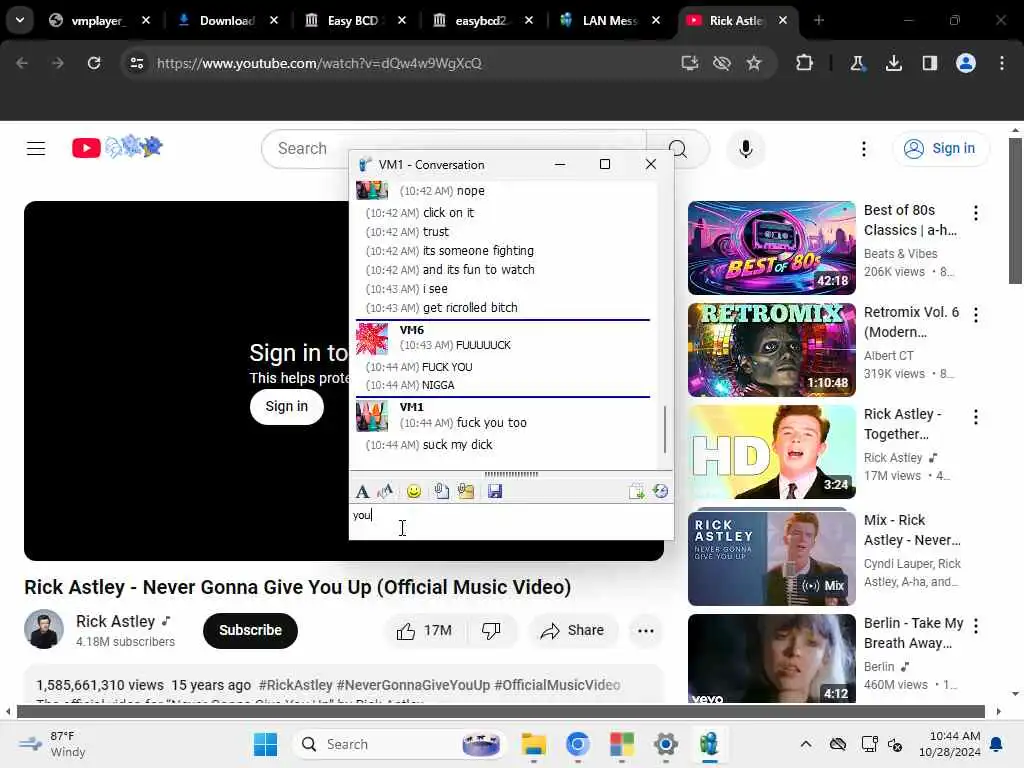This screenshot has height=768, width=1024.
Task: Open the smiley emoticon picker
Action: click(x=413, y=491)
